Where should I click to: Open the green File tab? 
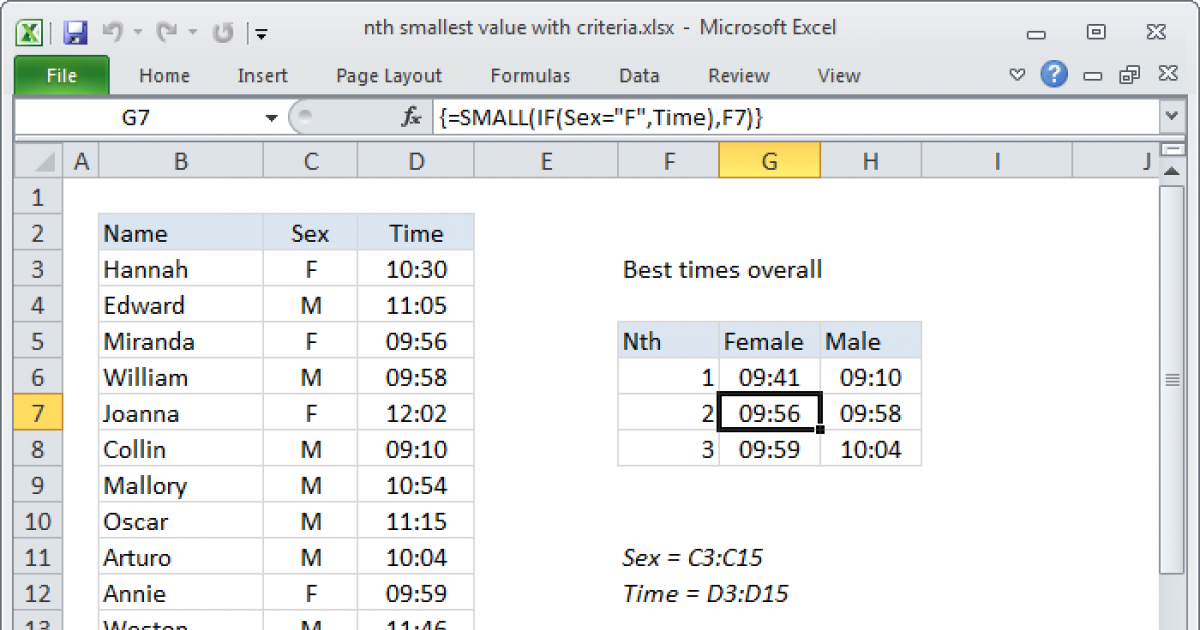tap(62, 76)
